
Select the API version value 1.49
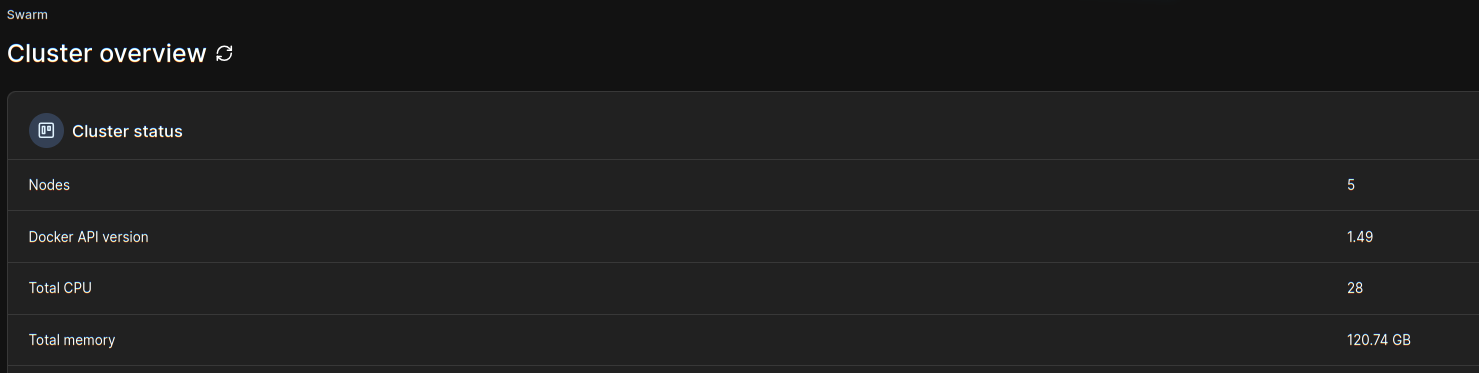coord(1360,237)
